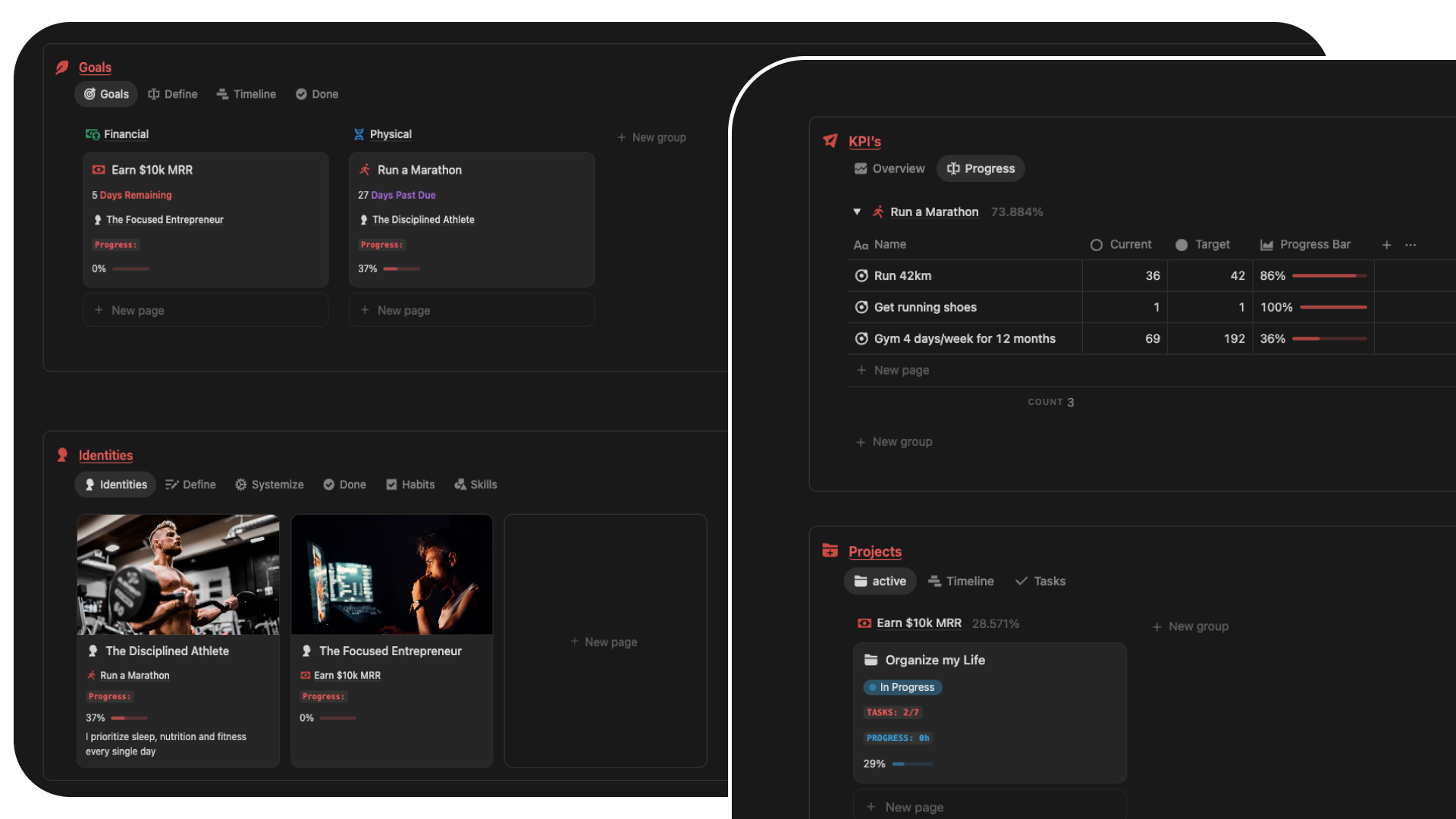
Task: Collapse the Run a Marathon KPI group
Action: click(x=857, y=212)
